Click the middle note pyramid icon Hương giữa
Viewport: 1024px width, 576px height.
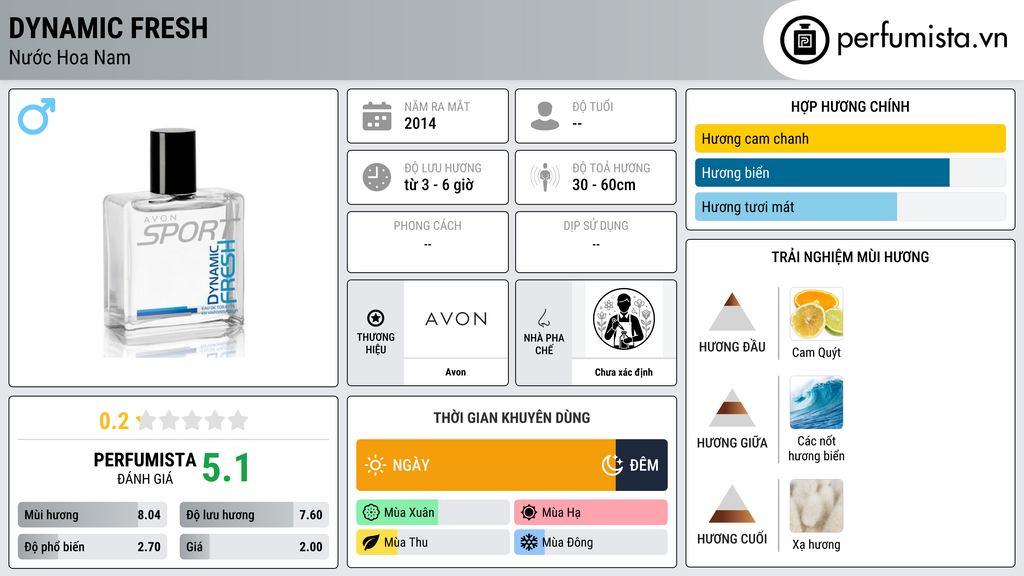pos(732,408)
